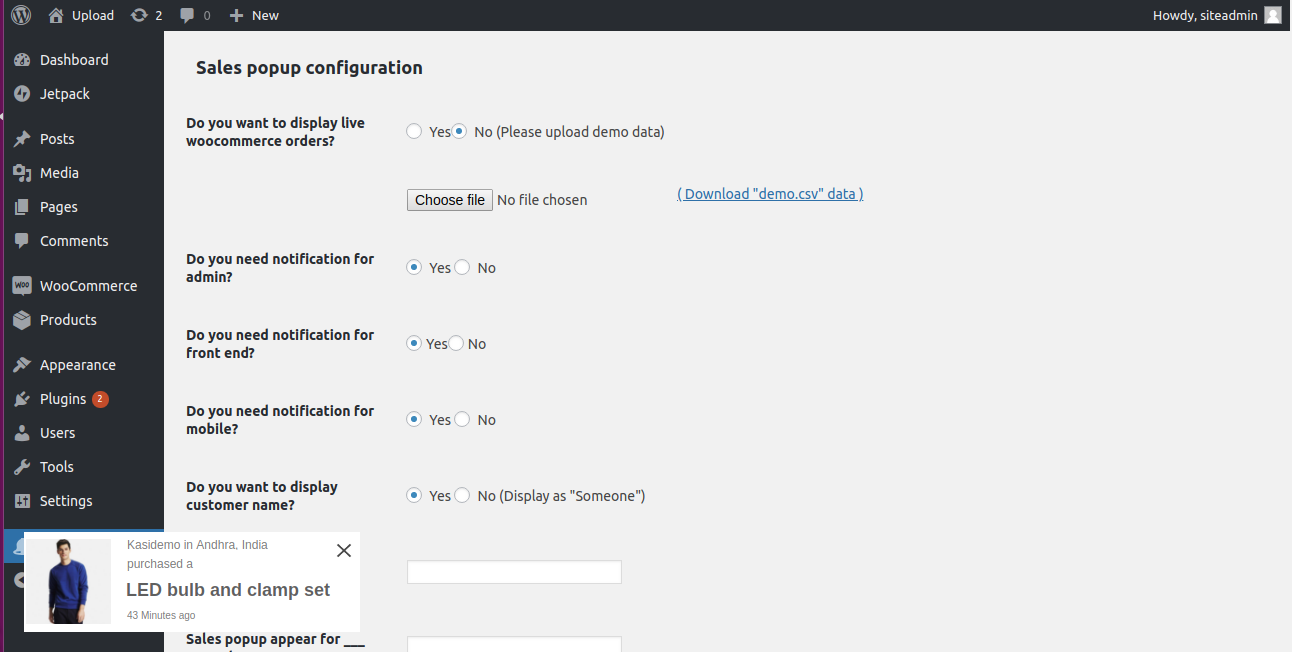Open Media menu item

[84, 173]
